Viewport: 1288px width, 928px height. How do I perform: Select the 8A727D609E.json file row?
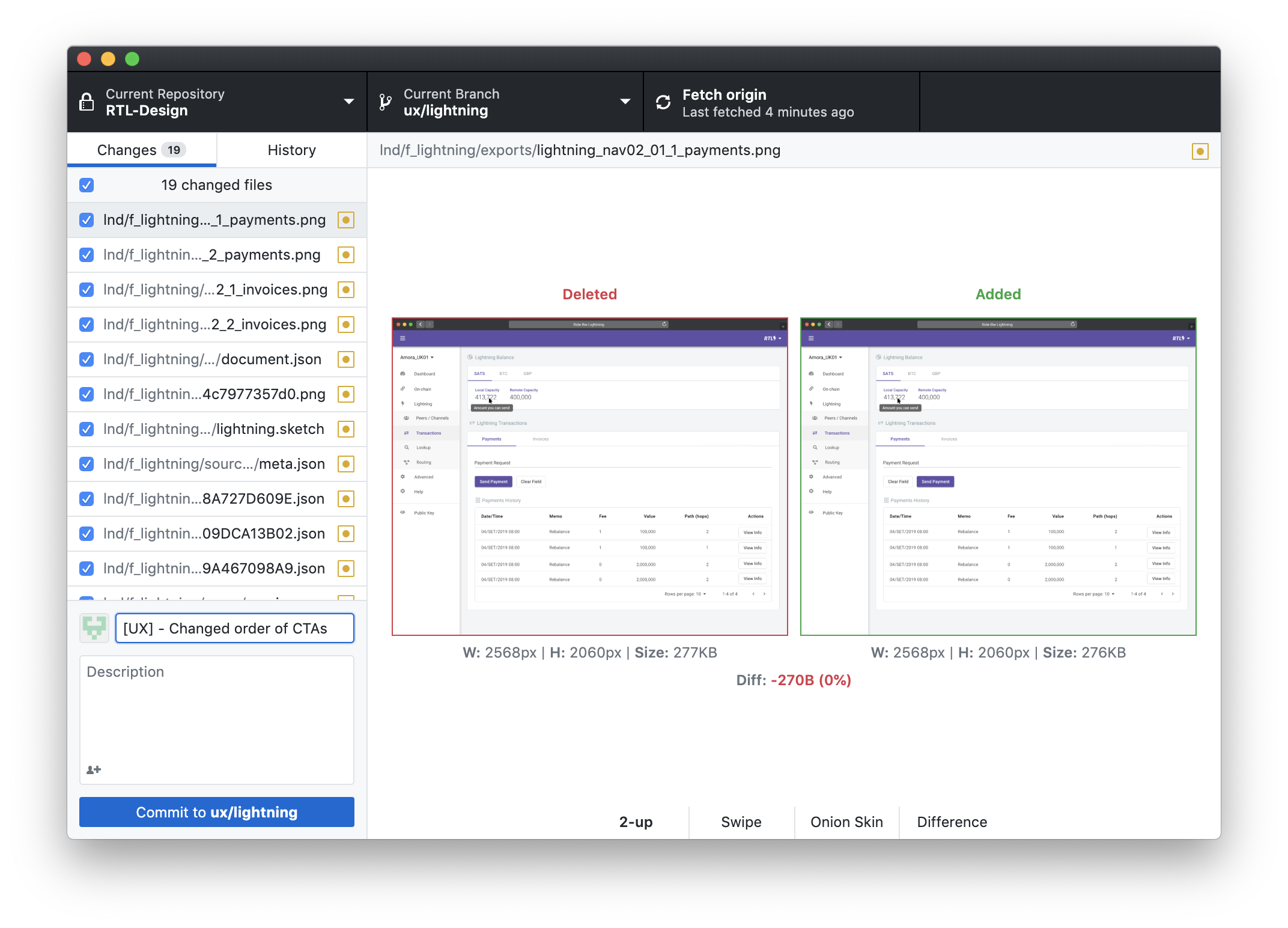[217, 499]
